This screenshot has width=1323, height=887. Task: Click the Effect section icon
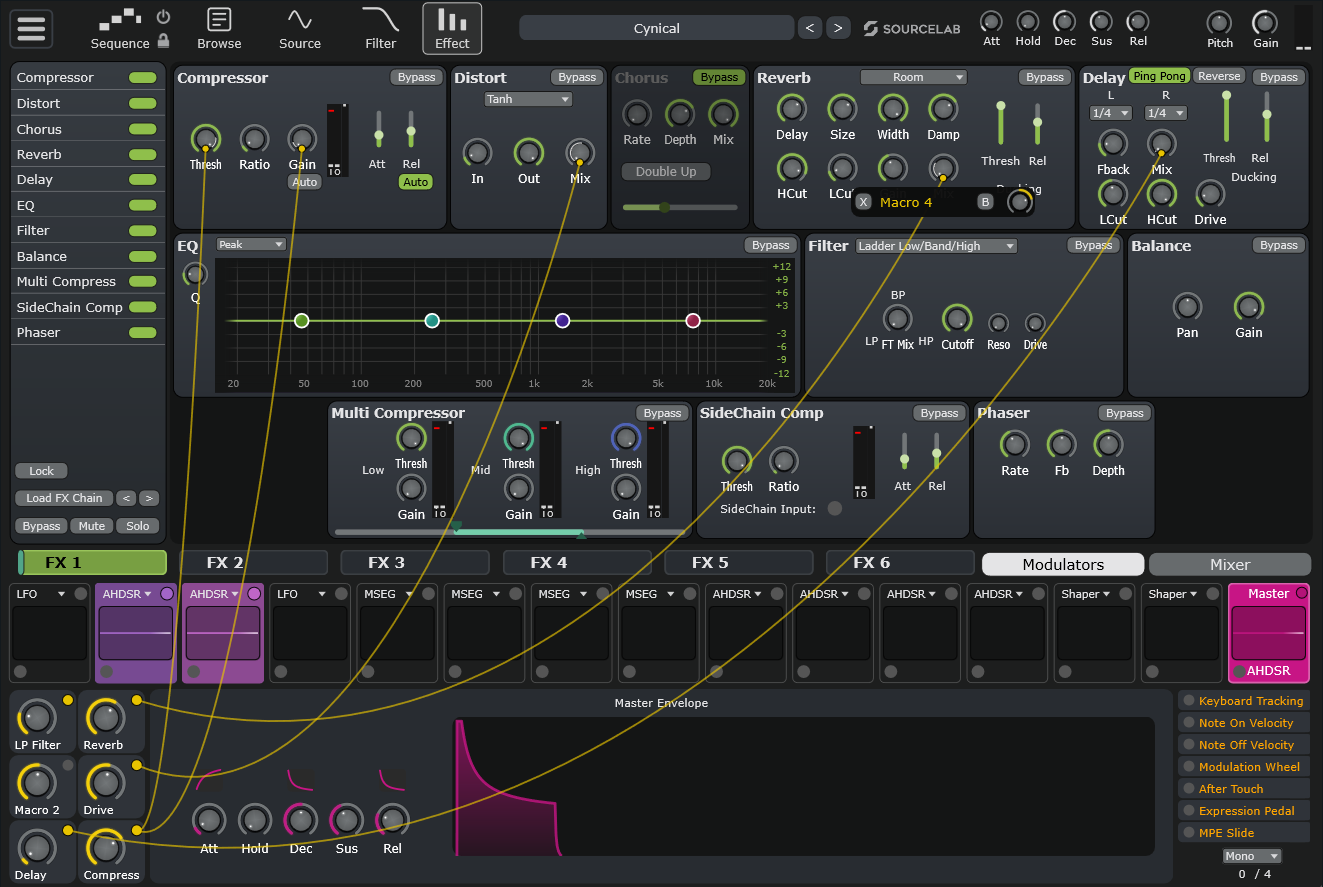pos(452,28)
